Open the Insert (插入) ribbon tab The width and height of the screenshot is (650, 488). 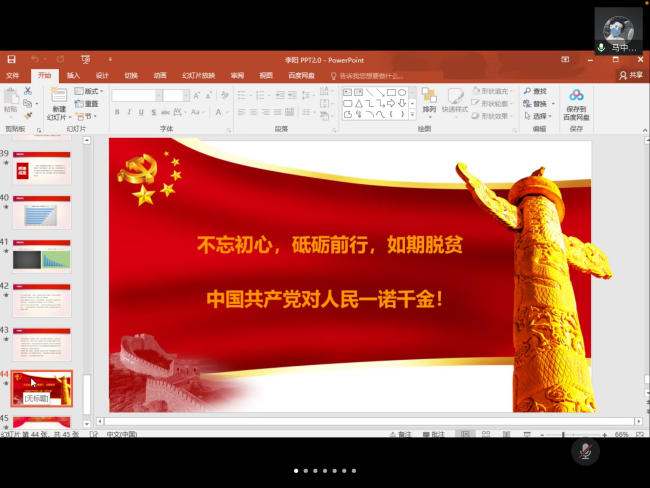[x=73, y=75]
